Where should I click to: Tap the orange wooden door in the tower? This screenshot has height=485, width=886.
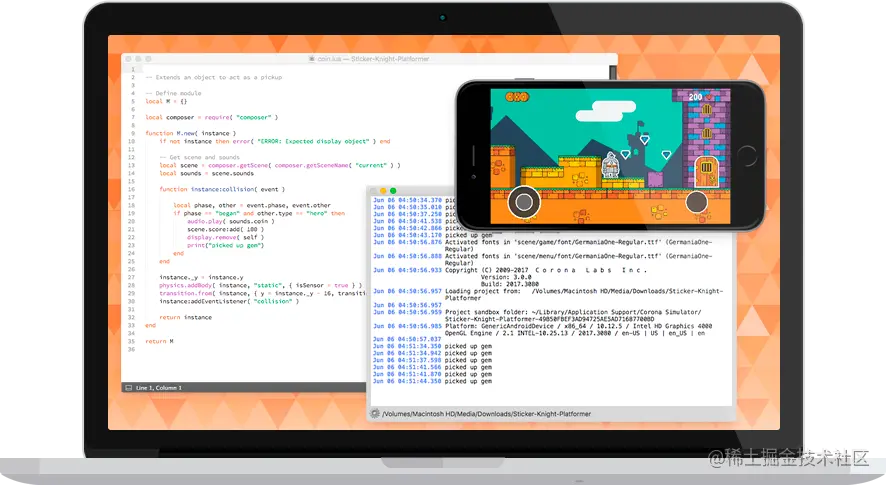[x=706, y=172]
